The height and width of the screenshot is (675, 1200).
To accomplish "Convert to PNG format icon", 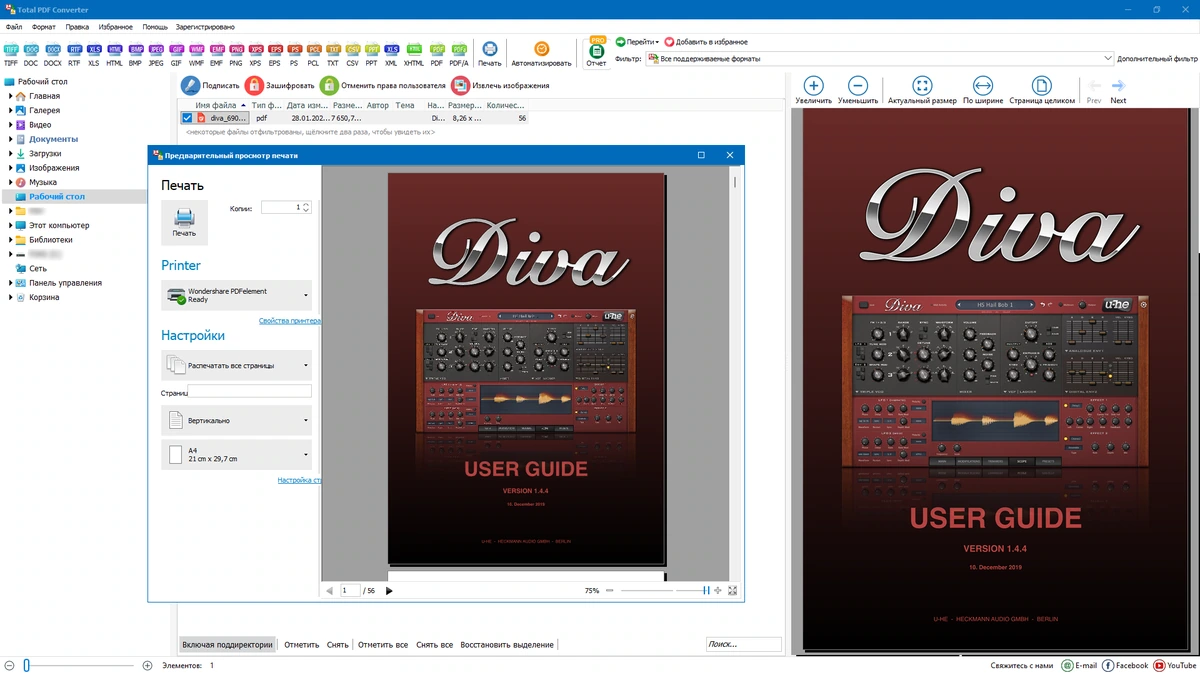I will (236, 54).
